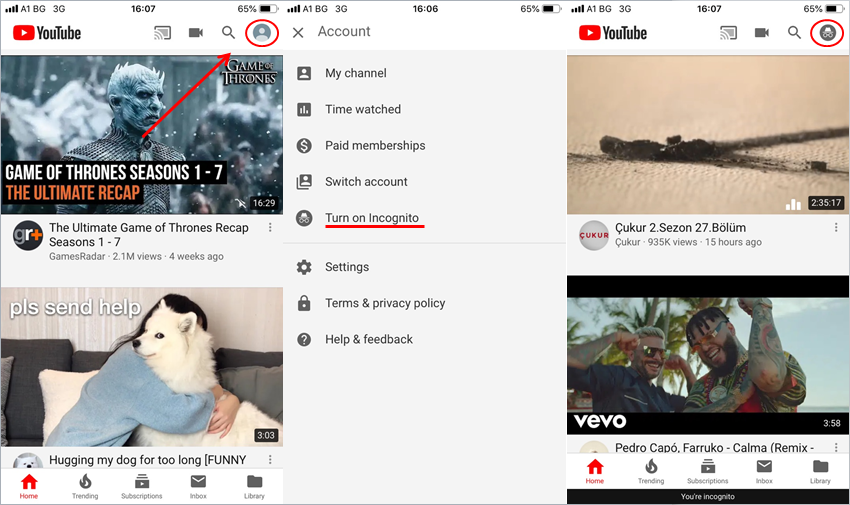850x505 pixels.
Task: Open the Subscriptions tab in the right incognito screen
Action: (x=707, y=471)
